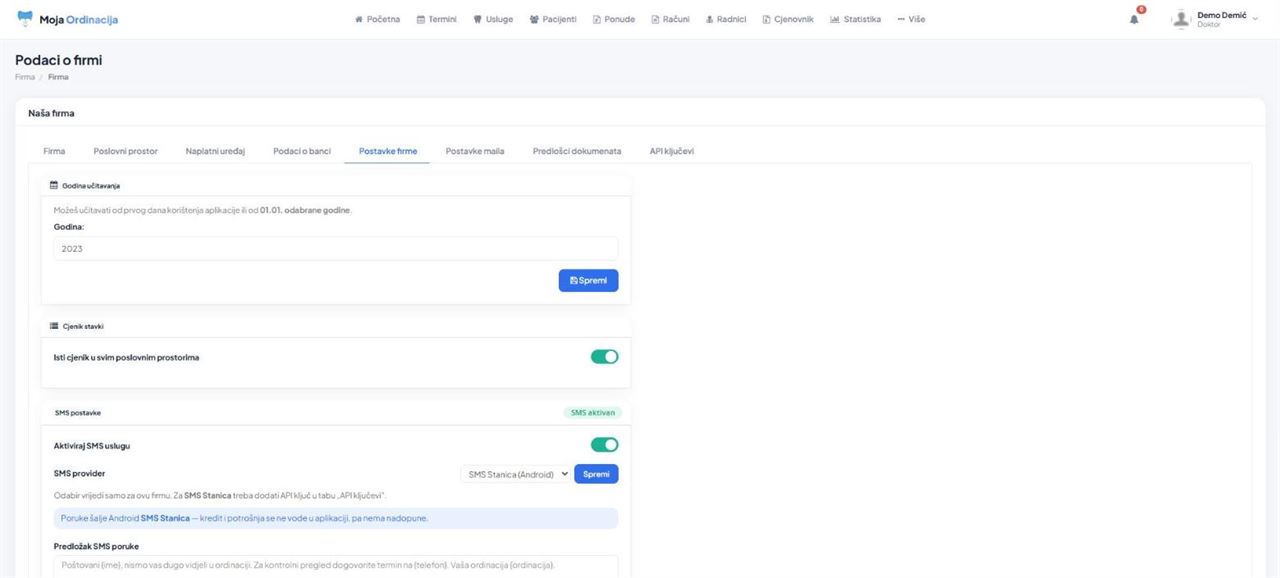Image resolution: width=1280 pixels, height=578 pixels.
Task: Open the Postavke maila tab
Action: [x=475, y=151]
